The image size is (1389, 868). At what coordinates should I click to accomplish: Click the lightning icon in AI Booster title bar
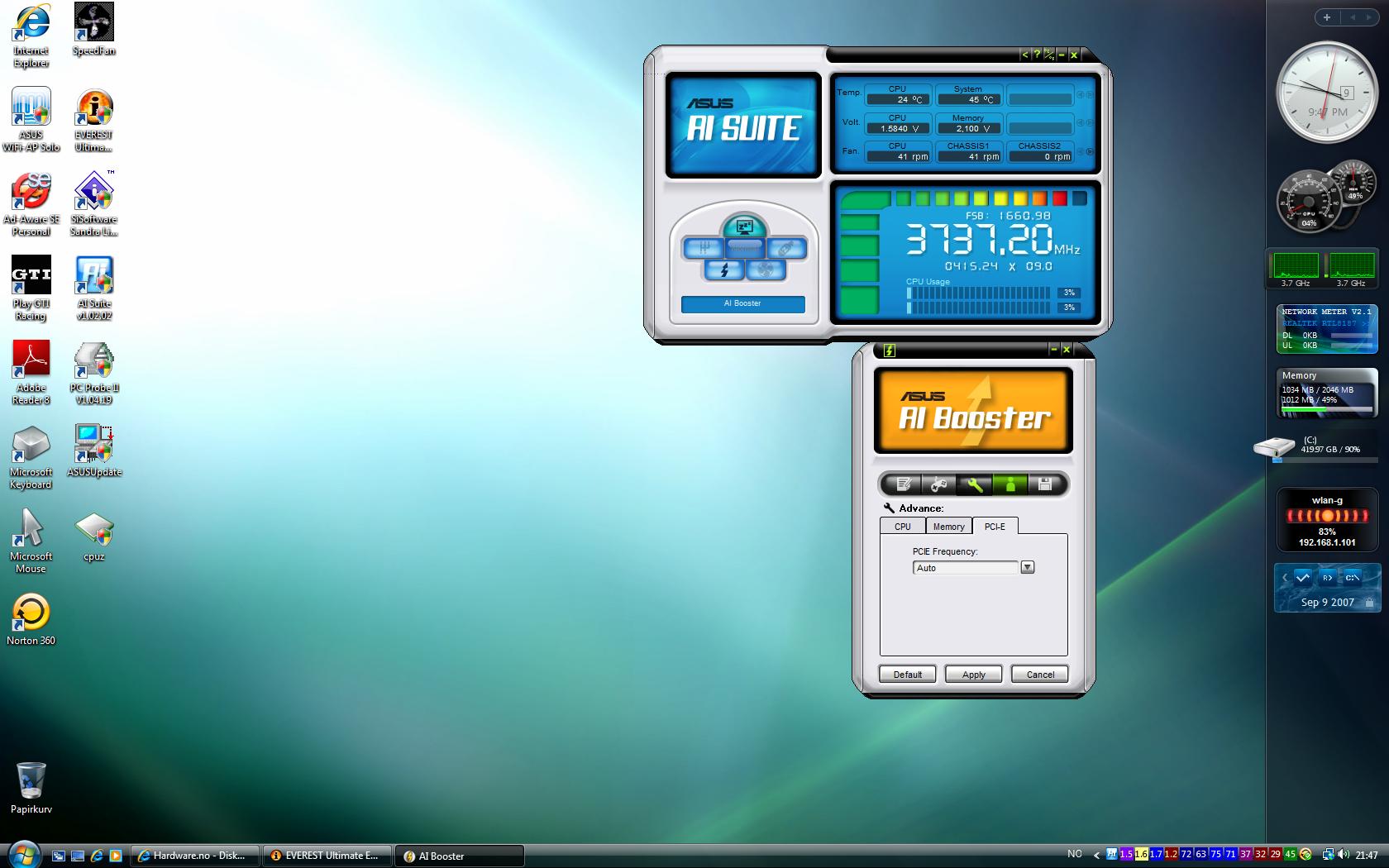(890, 351)
